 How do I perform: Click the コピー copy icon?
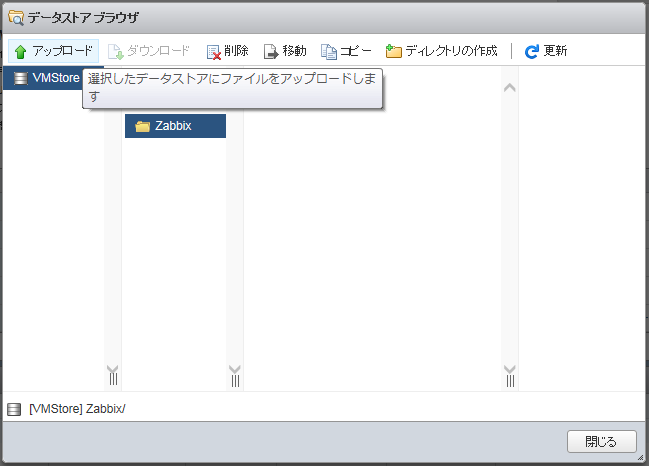click(x=329, y=51)
